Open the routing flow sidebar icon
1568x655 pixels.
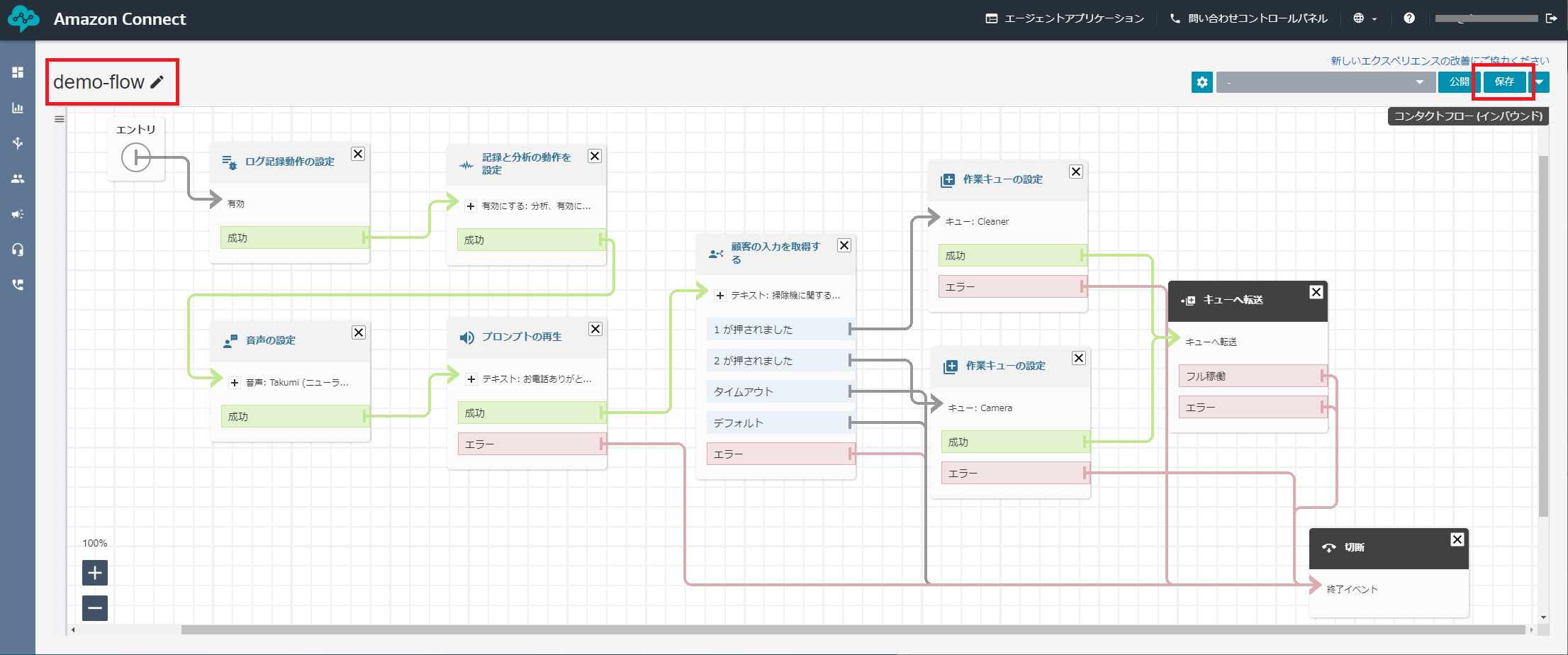point(18,143)
